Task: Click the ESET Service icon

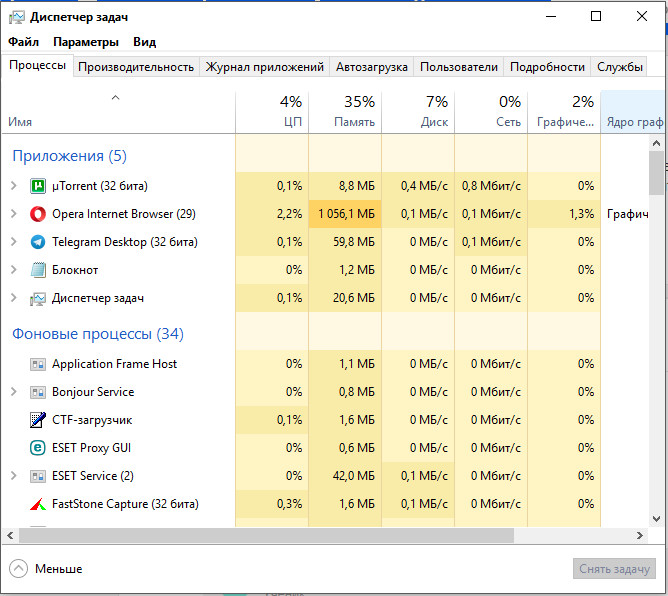Action: point(38,476)
